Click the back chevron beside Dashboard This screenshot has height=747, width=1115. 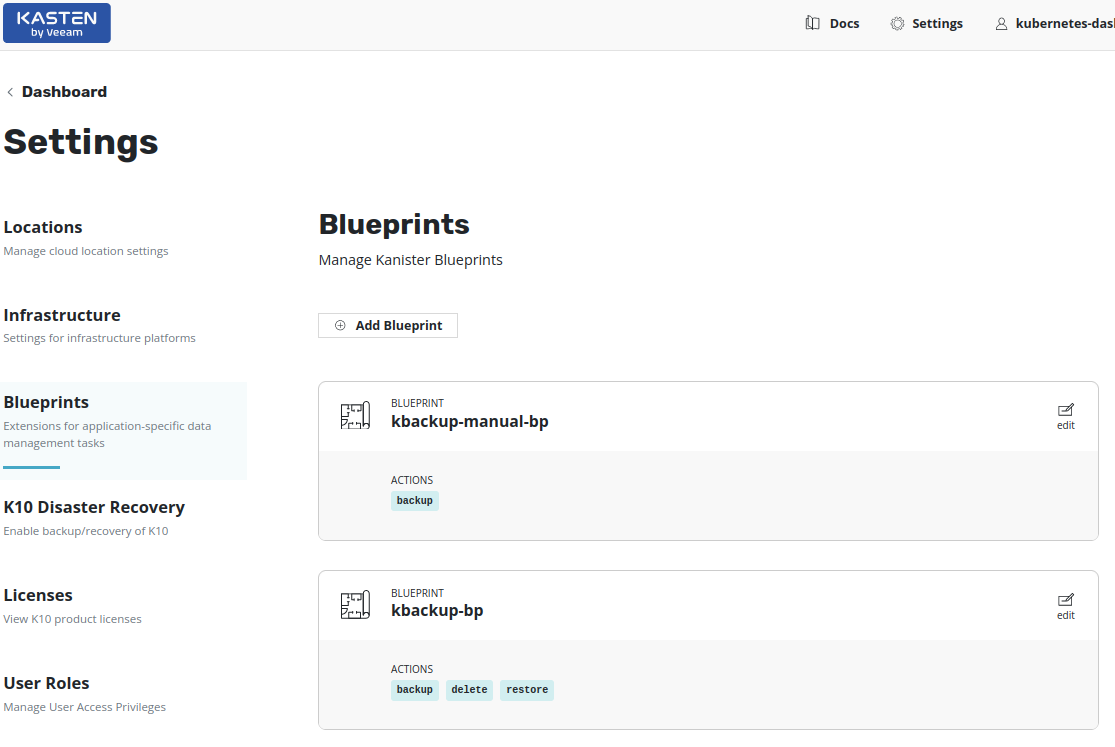click(x=10, y=92)
